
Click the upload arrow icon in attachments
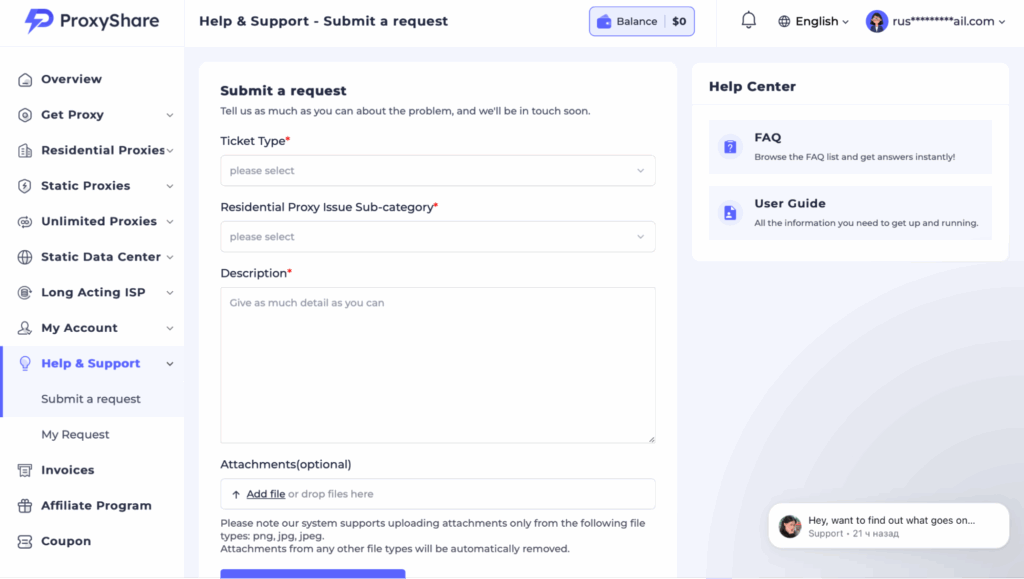236,495
